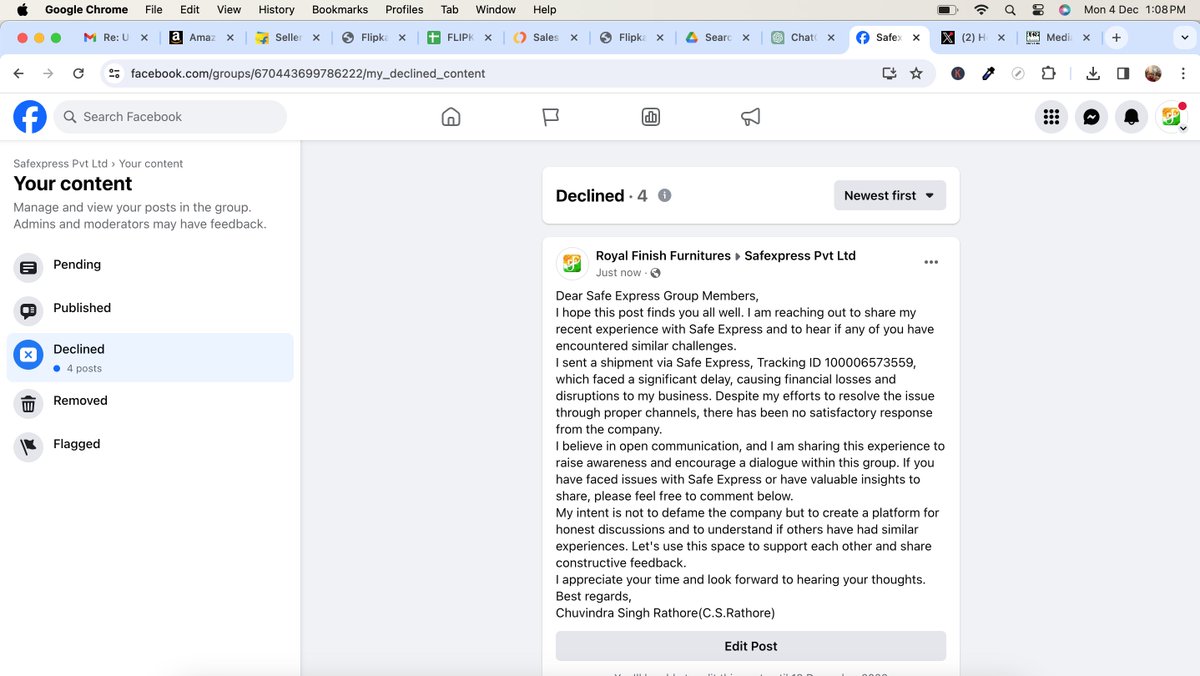Switch to the X (2) tab
The width and height of the screenshot is (1200, 676).
(975, 38)
